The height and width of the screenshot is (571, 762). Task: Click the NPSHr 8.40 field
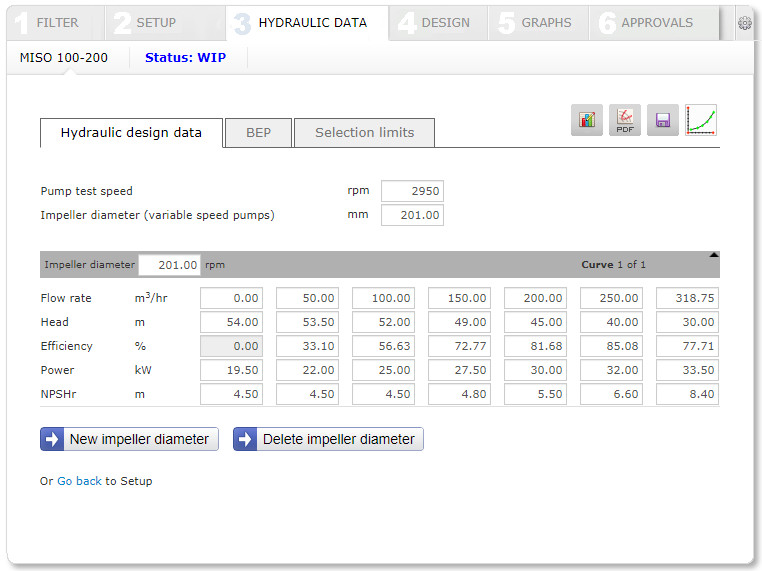687,394
